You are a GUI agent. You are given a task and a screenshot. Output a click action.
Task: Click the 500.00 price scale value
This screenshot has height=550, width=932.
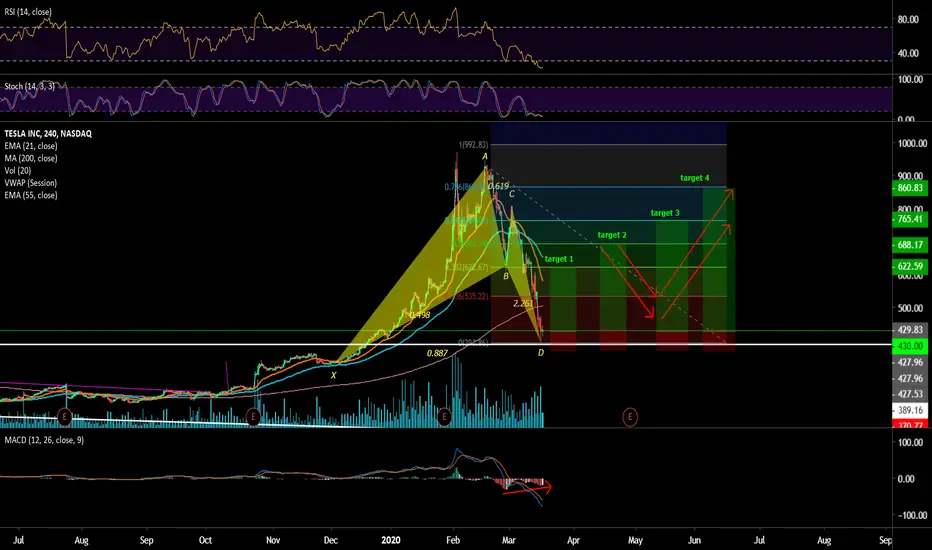pyautogui.click(x=912, y=308)
